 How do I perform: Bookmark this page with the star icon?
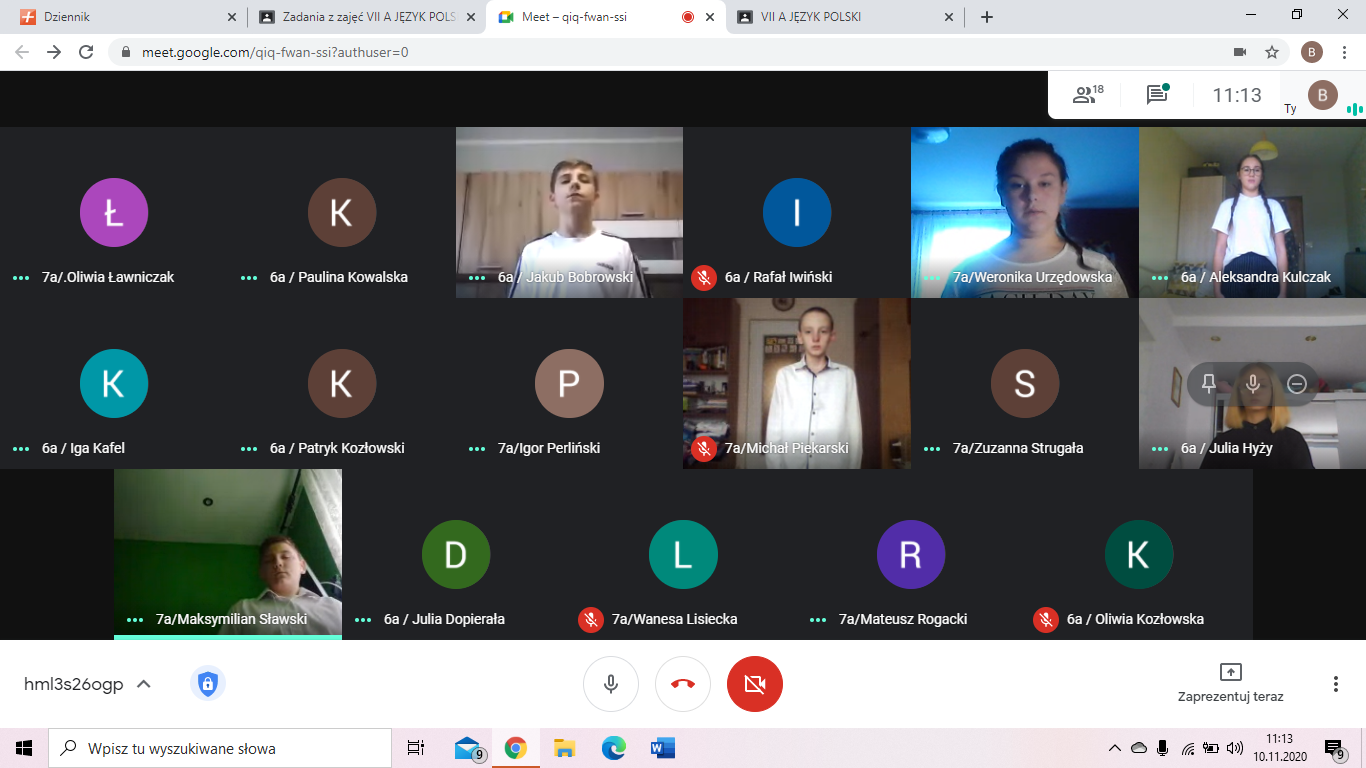tap(1272, 52)
